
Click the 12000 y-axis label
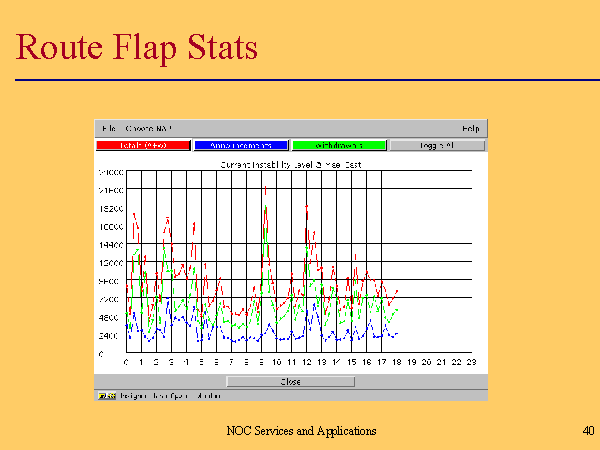click(110, 263)
